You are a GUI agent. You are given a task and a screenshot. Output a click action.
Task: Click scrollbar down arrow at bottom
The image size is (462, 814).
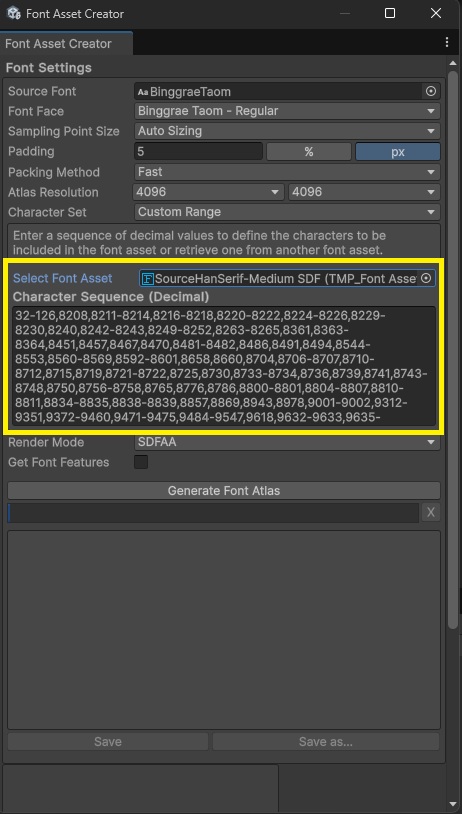click(x=453, y=805)
